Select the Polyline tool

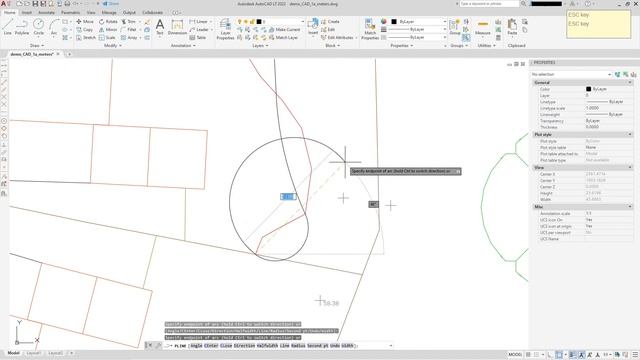click(x=22, y=27)
